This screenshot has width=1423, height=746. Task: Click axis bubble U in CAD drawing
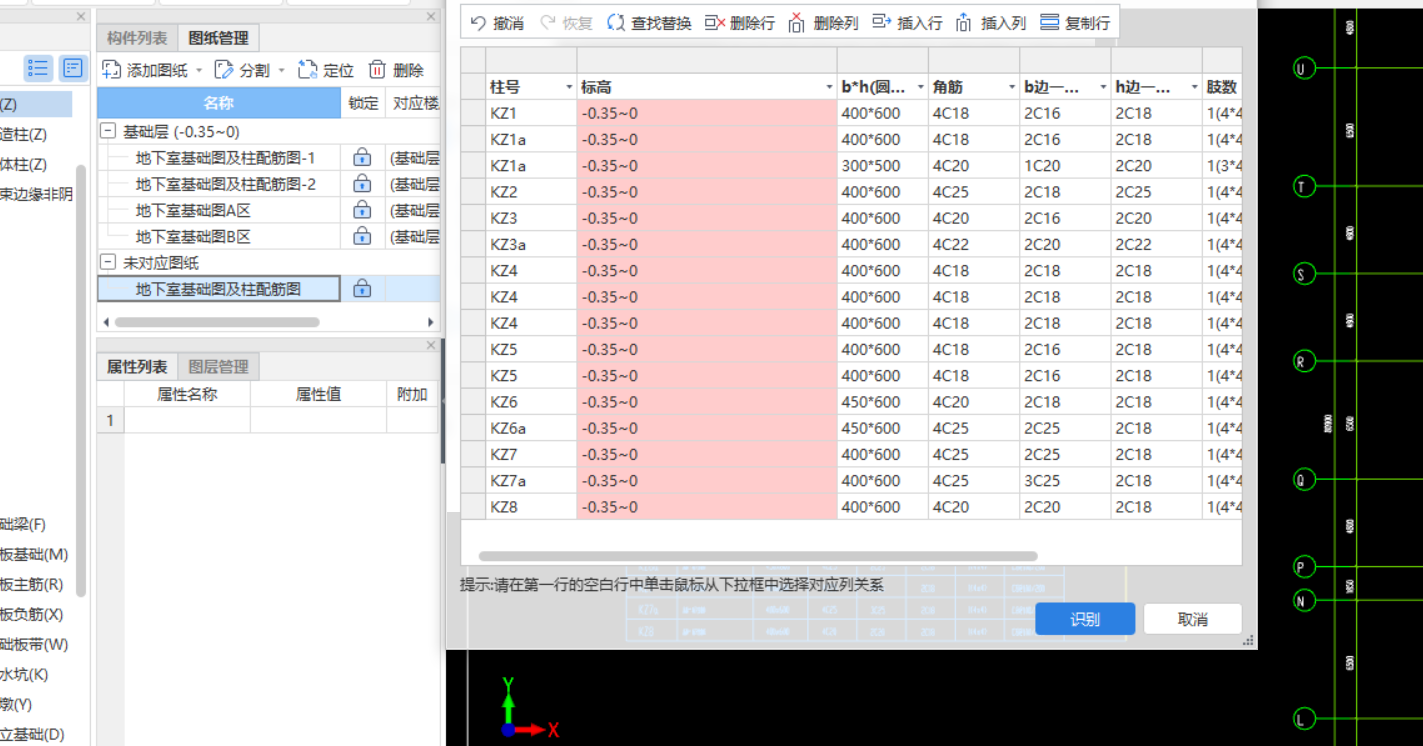click(x=1303, y=68)
